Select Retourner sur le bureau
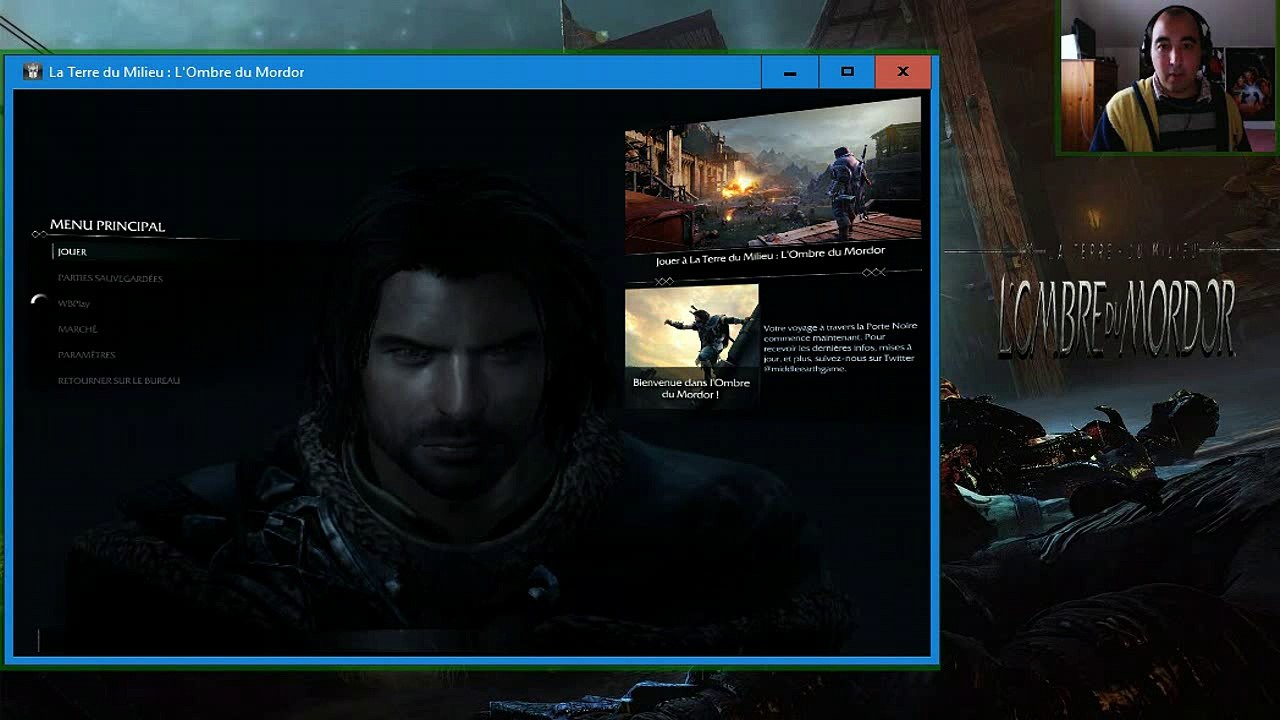Screen dimensions: 1280x720 (x=118, y=381)
